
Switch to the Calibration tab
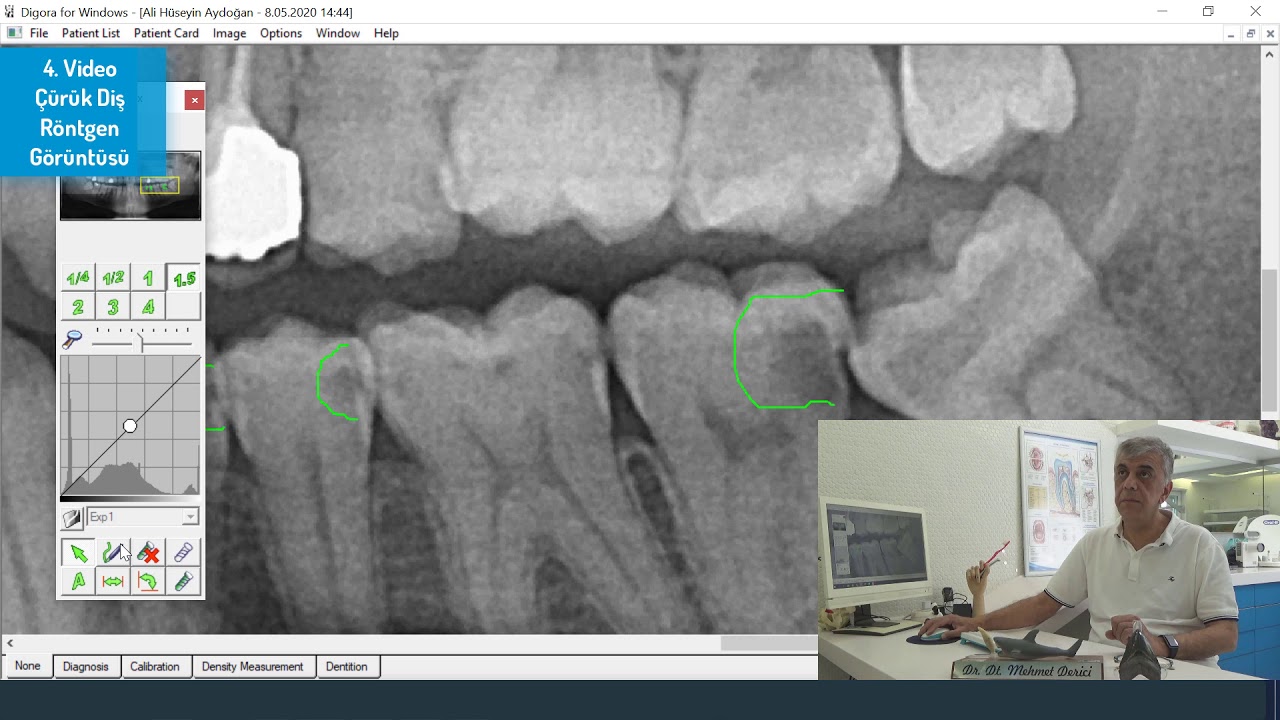pos(155,667)
